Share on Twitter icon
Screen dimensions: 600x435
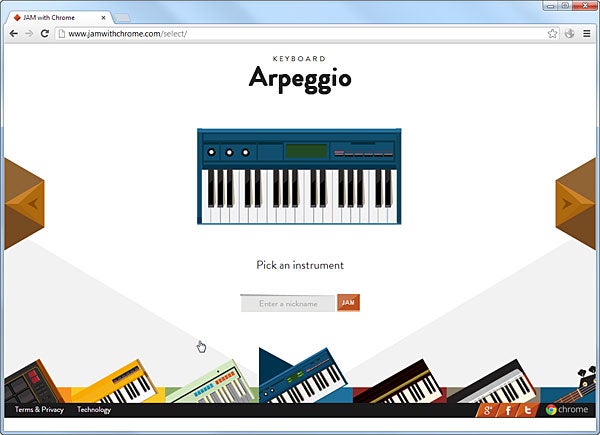point(527,410)
